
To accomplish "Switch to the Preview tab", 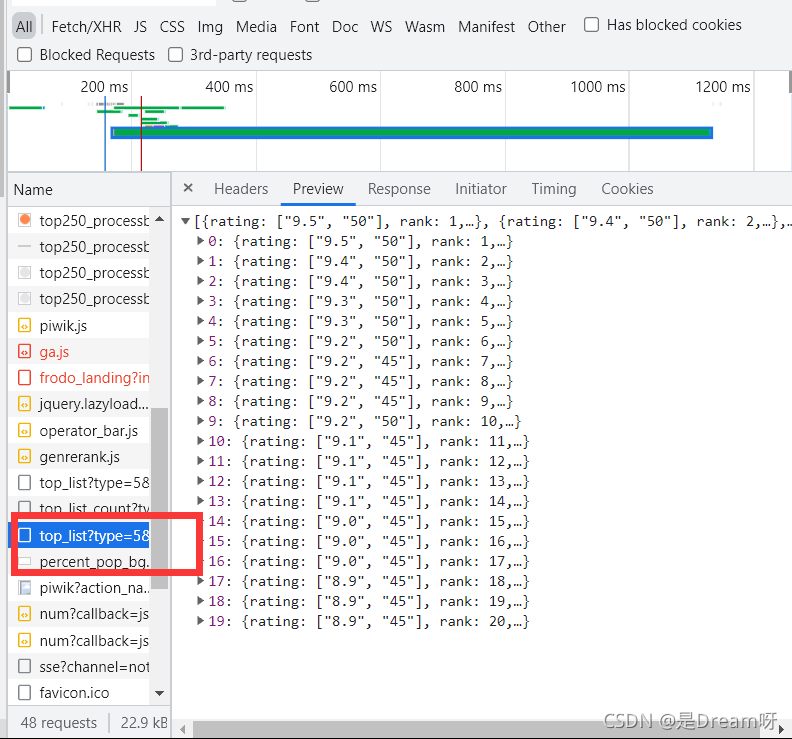I will (318, 189).
